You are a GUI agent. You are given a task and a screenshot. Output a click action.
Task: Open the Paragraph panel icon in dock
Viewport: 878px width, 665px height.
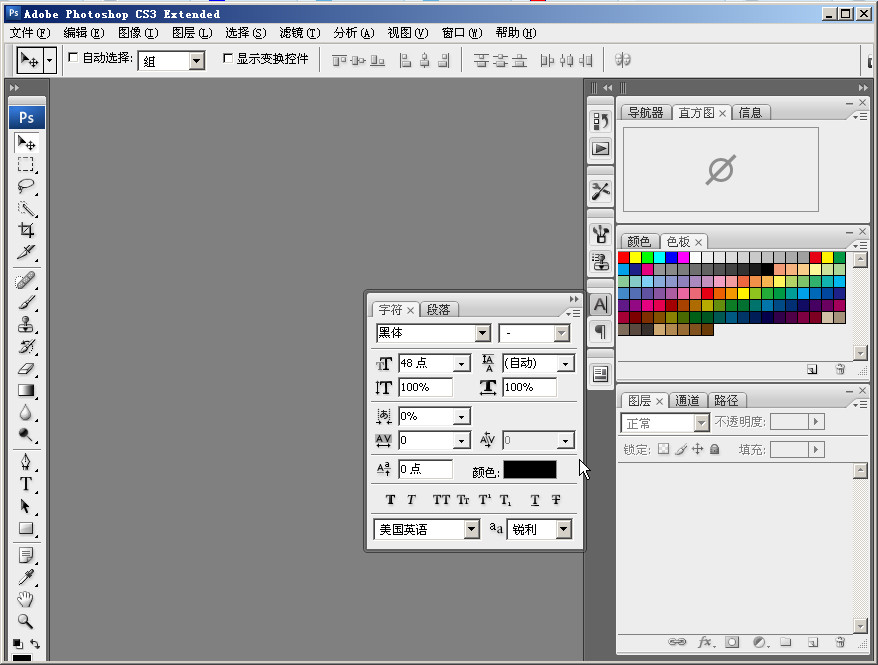tap(600, 331)
